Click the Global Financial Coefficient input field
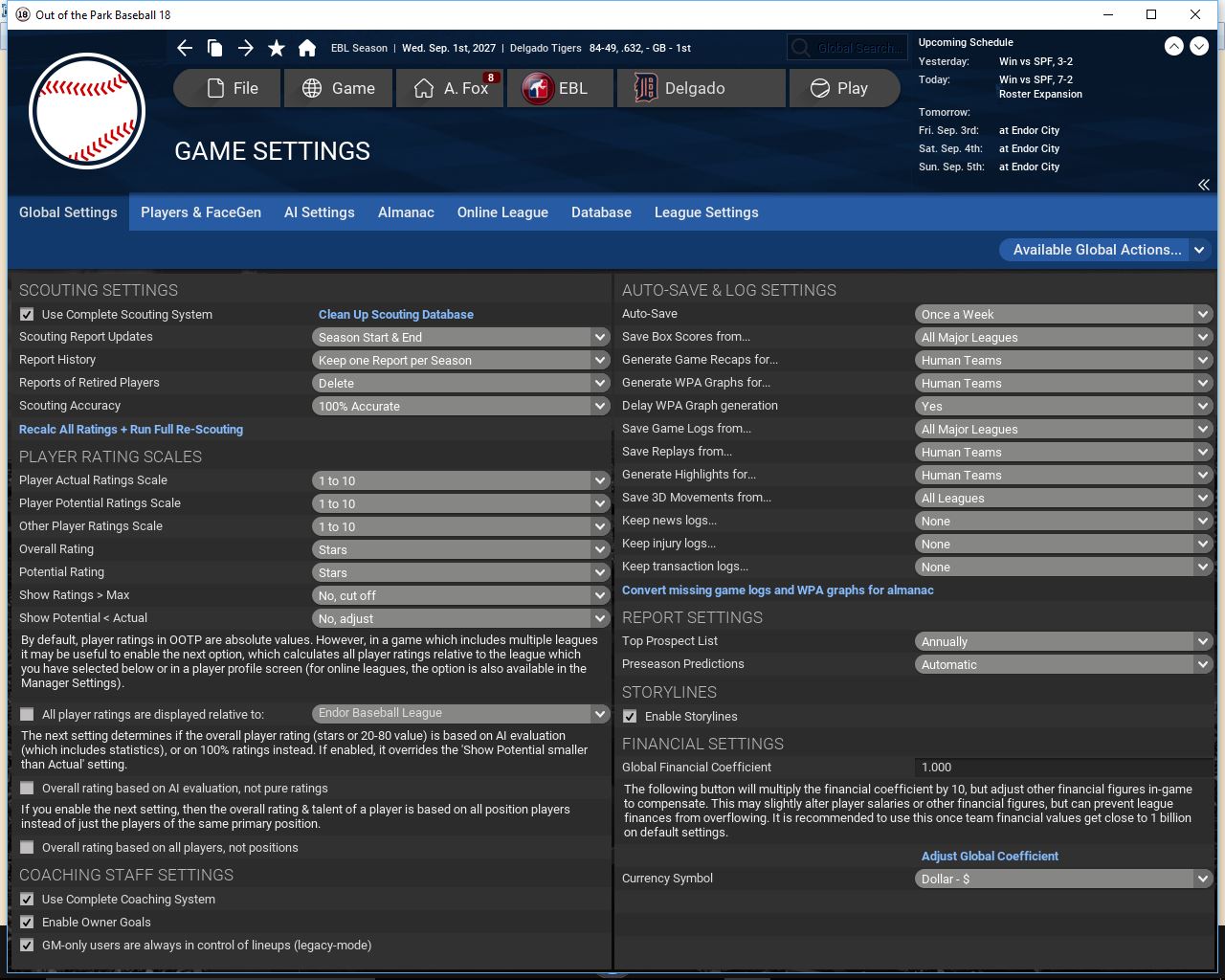The width and height of the screenshot is (1225, 980). point(1062,768)
